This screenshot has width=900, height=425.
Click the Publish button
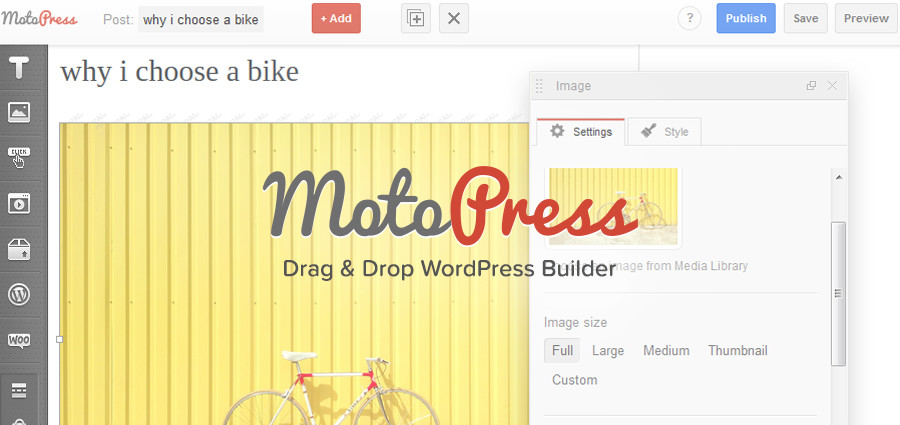click(746, 18)
